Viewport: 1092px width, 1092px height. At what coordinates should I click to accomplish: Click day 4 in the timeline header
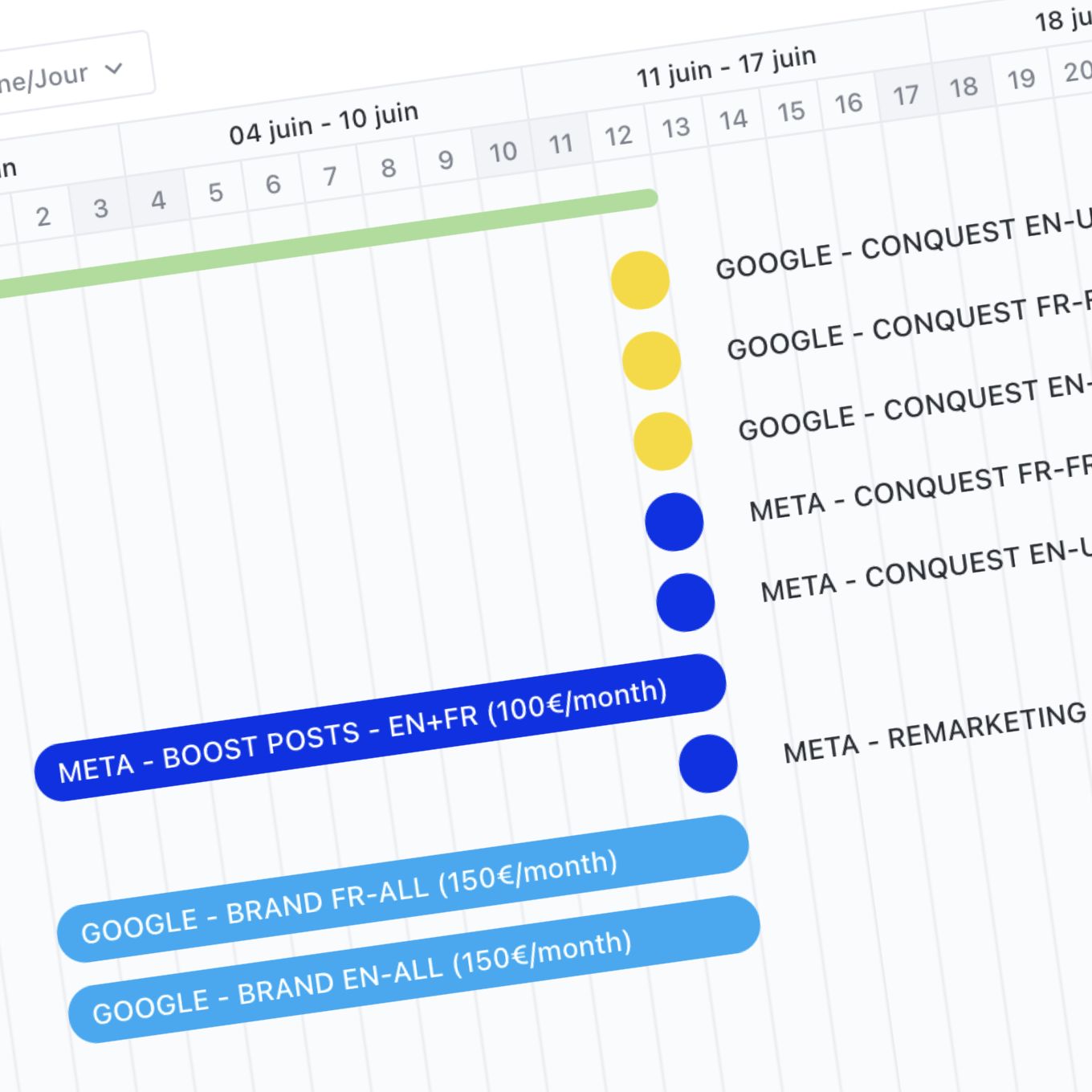158,200
